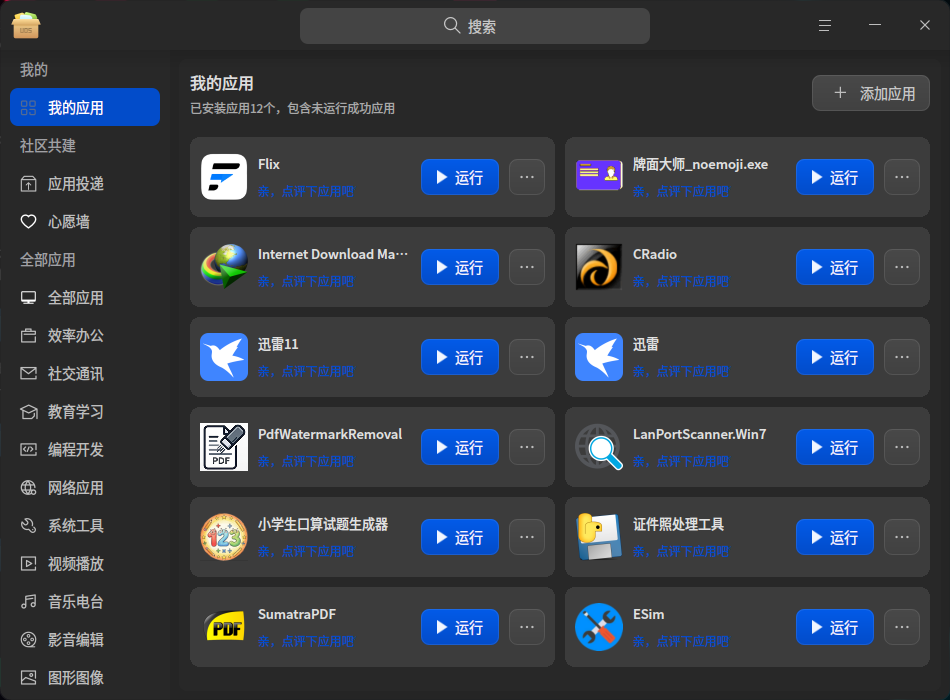Viewport: 950px width, 700px height.
Task: Open the 系统工具 category
Action: 85,525
